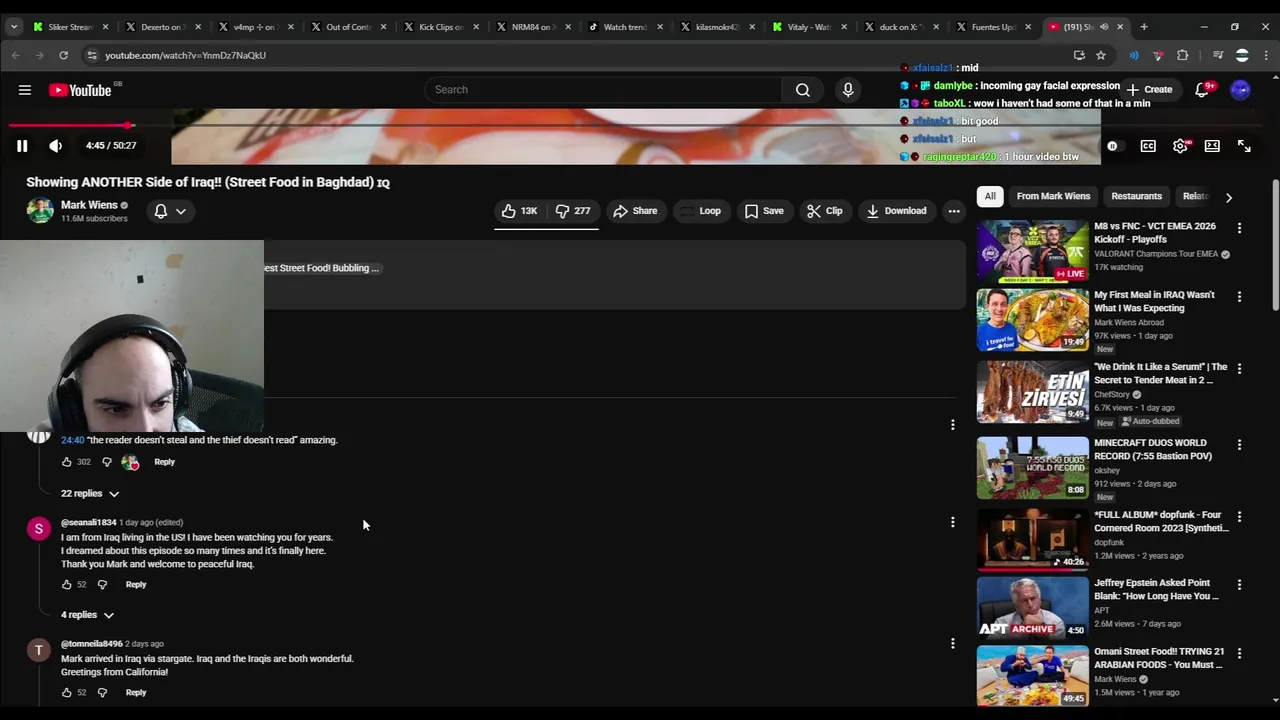Reply to the 'reader doesn't steal' comment
The image size is (1280, 720).
pos(164,462)
